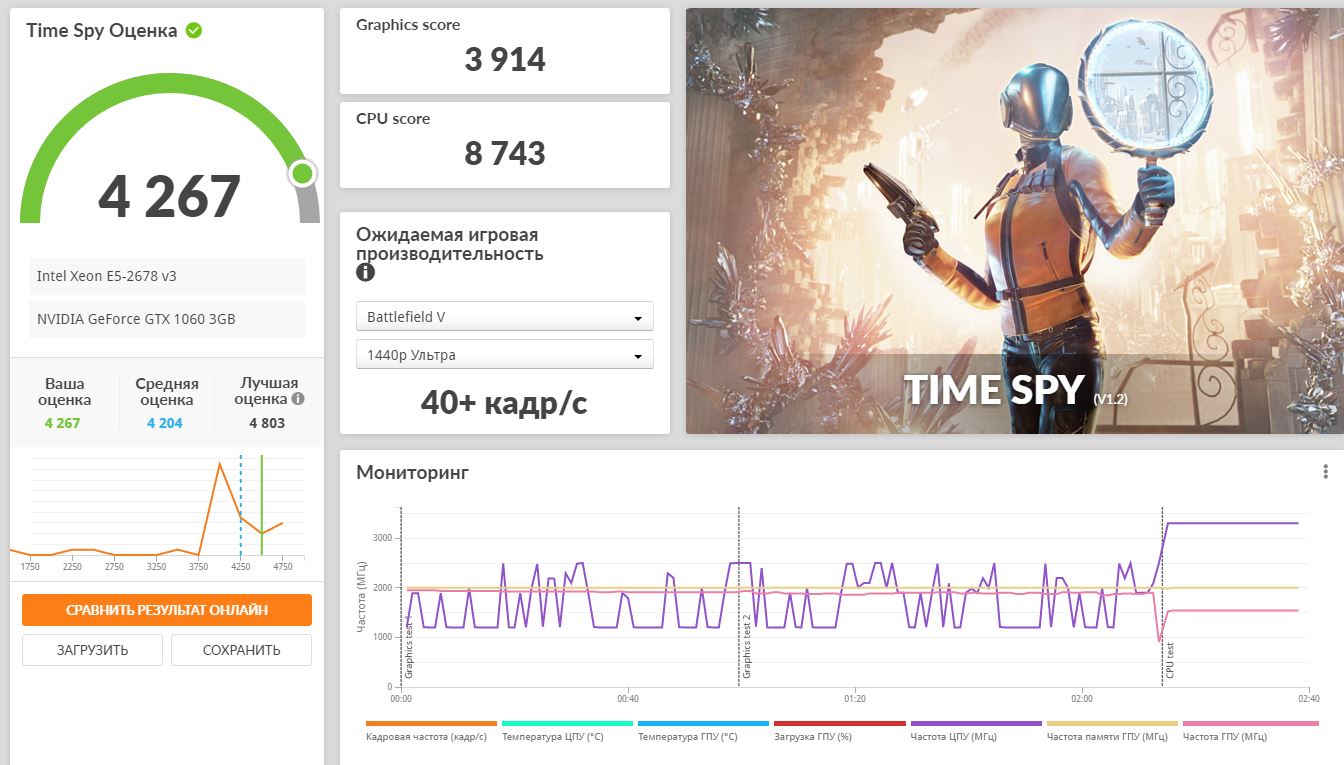Click NVIDIA GeForce GTX 1060 3GB entry
The height and width of the screenshot is (765, 1344).
(x=167, y=319)
